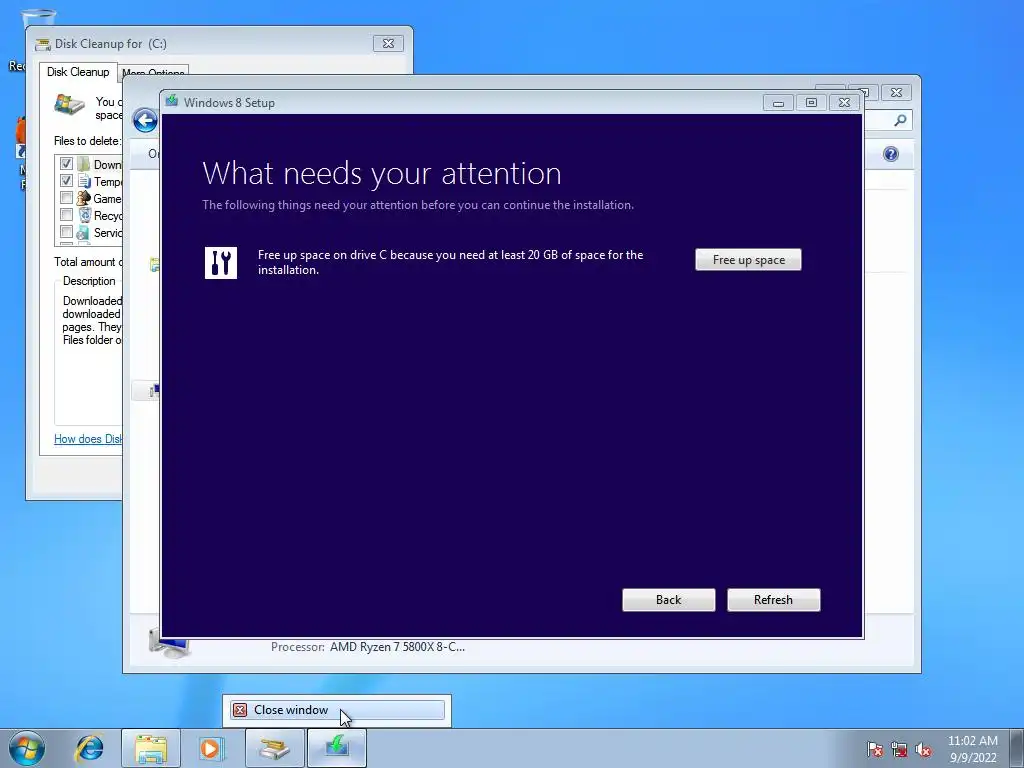Select Game files icon in list

84,198
